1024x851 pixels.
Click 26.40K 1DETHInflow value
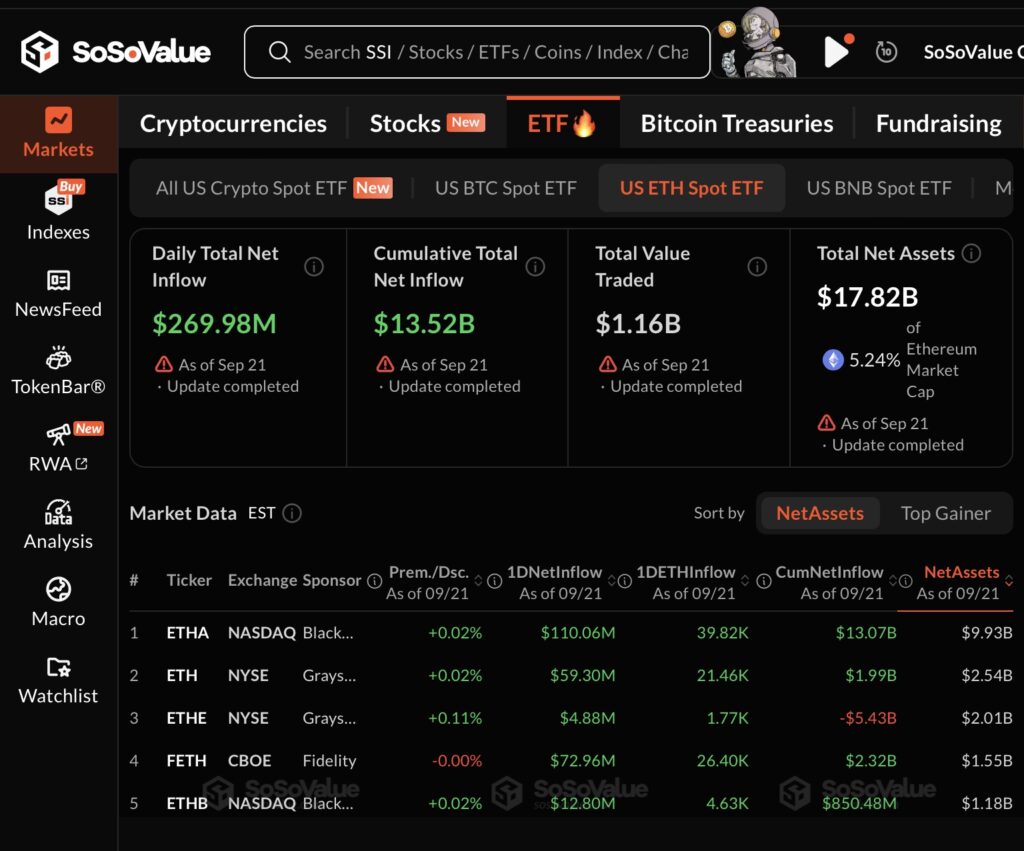(x=722, y=761)
